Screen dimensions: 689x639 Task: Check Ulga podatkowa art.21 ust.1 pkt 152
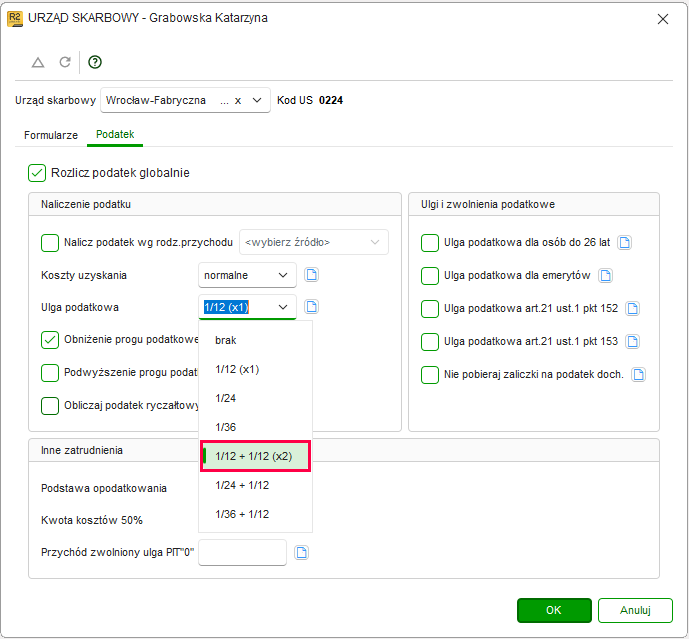point(430,309)
